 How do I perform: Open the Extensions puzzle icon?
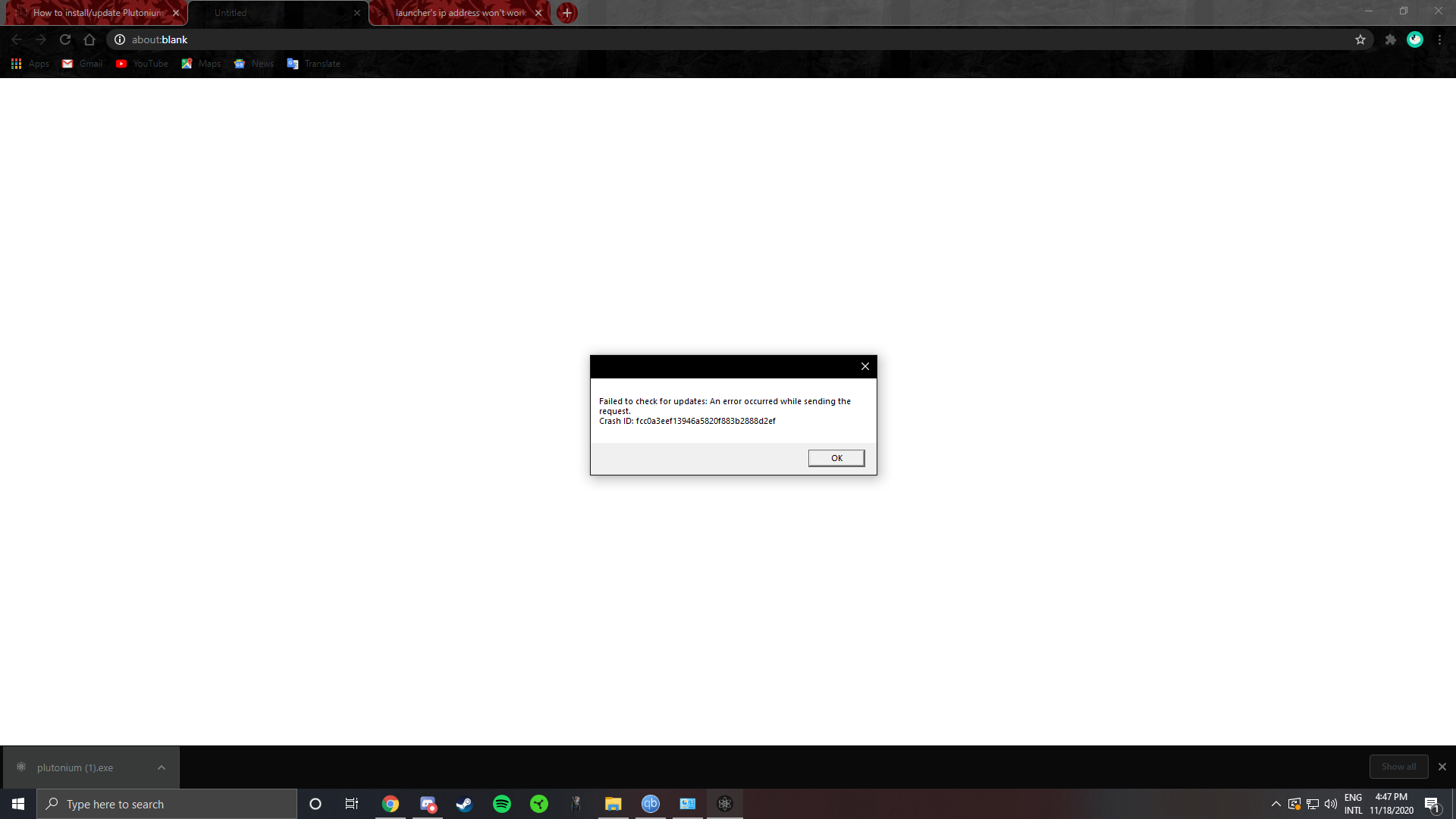[x=1390, y=39]
